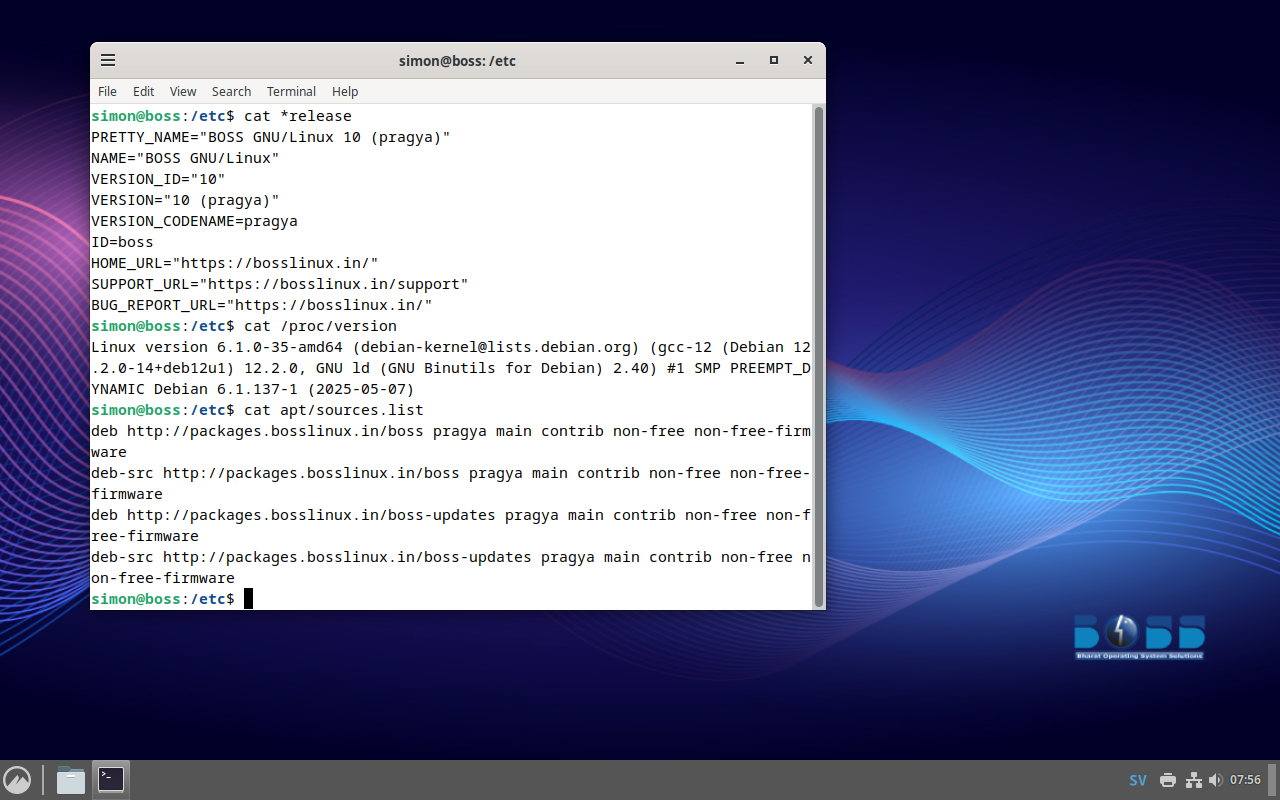1280x800 pixels.
Task: Click the BUG_REPORT_URL line
Action: point(262,305)
